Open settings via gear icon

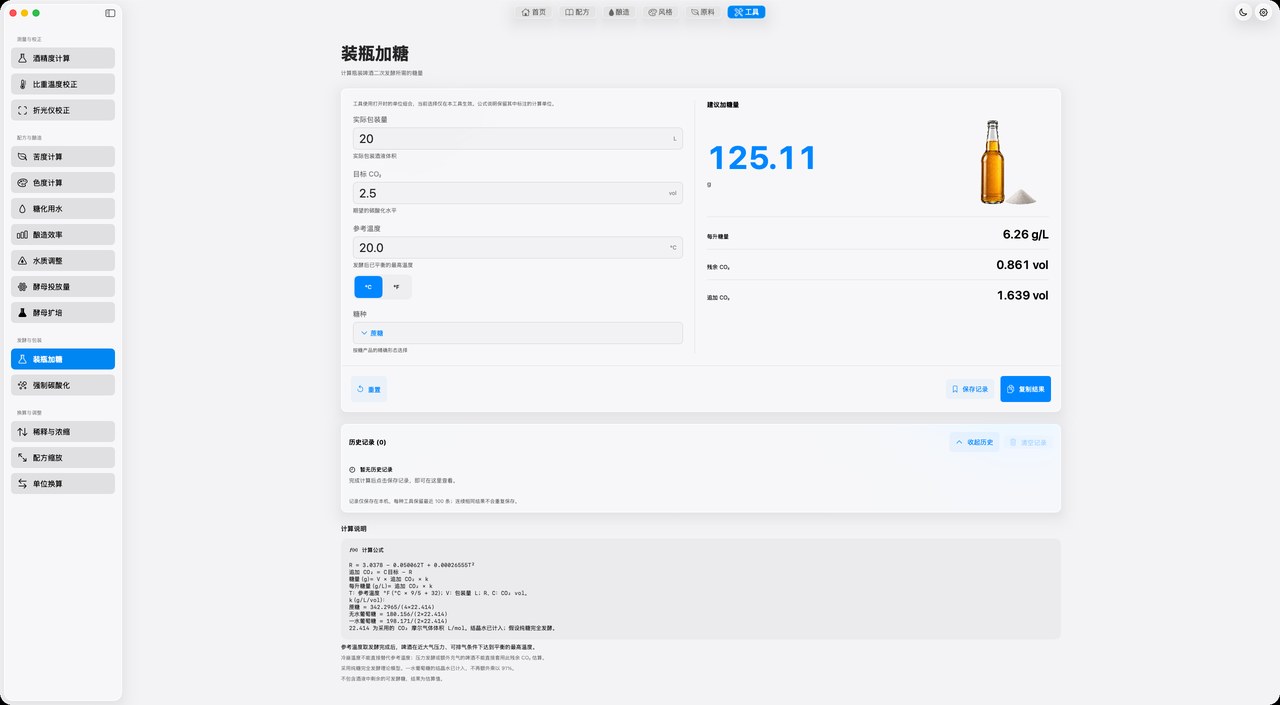coord(1264,12)
